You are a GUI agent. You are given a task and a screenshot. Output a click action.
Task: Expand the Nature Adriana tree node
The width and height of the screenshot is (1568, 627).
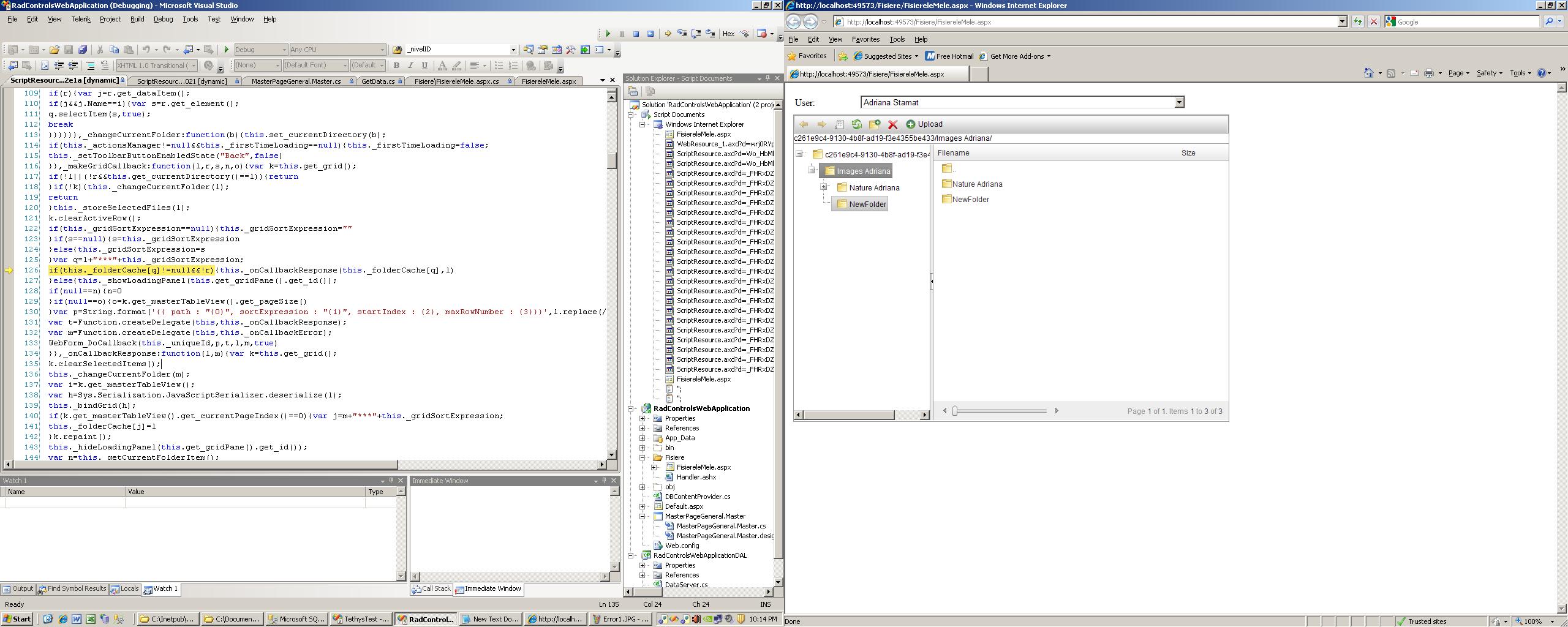pos(824,187)
